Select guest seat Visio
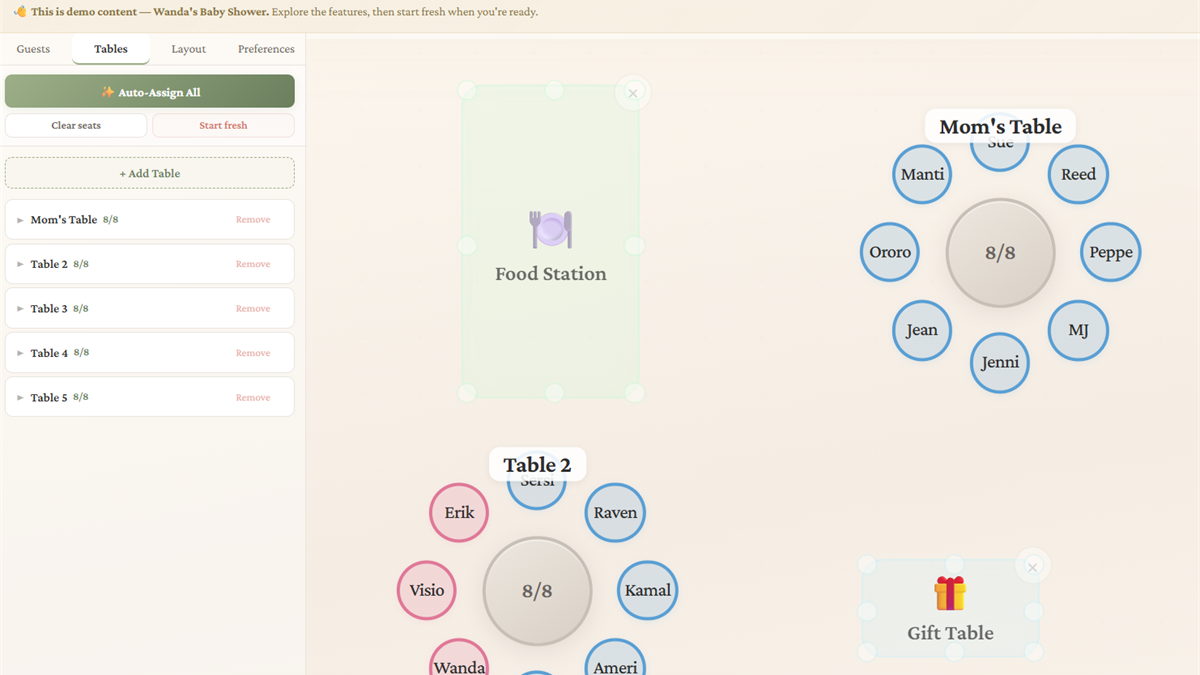This screenshot has height=675, width=1200. (x=427, y=590)
